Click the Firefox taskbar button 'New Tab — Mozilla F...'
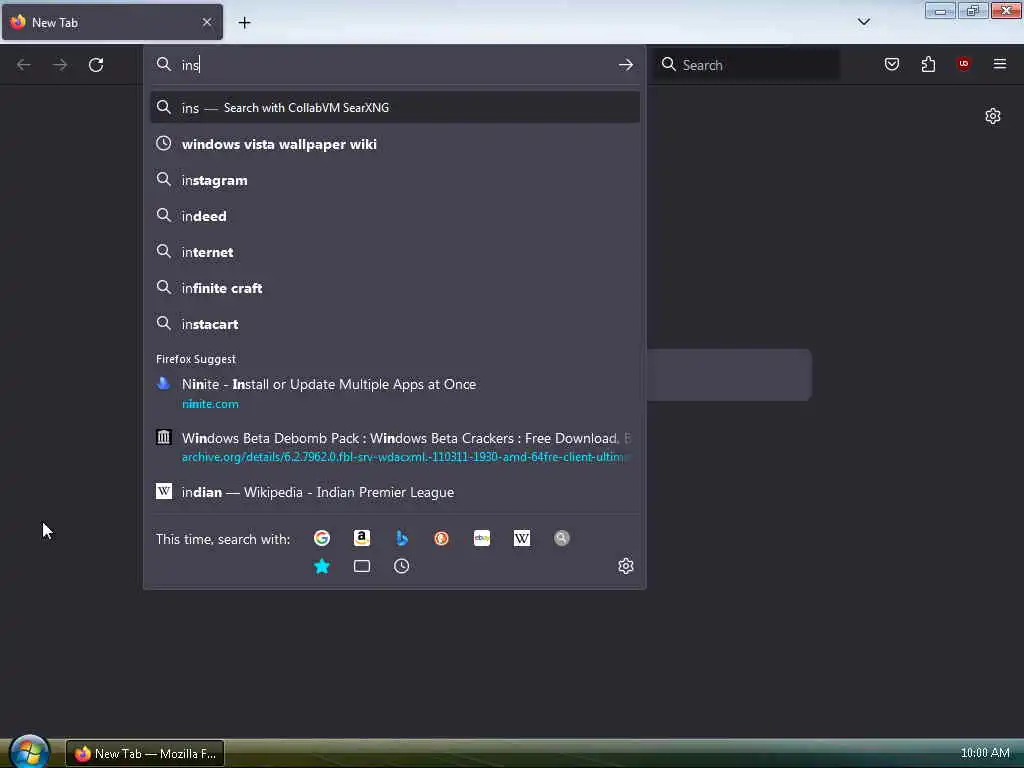Screen dimensions: 1024x768 (x=145, y=754)
